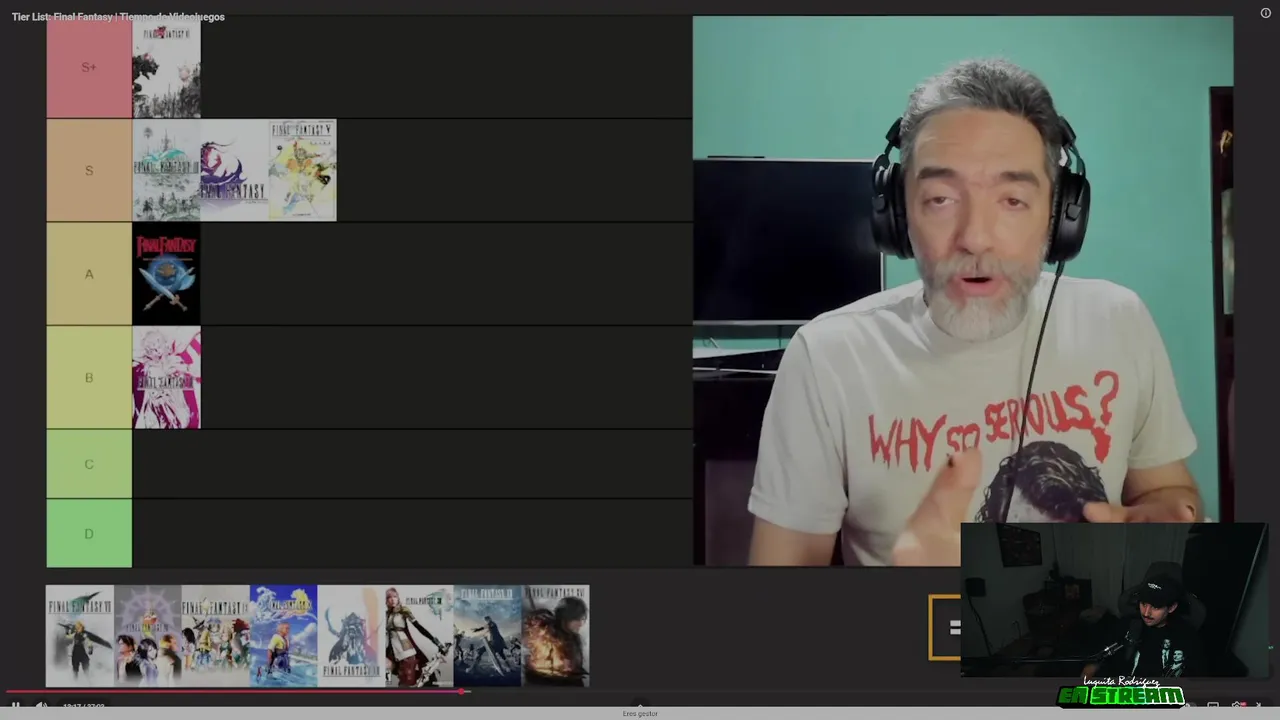Click the main presenter video feed
1280x720 pixels.
click(963, 290)
